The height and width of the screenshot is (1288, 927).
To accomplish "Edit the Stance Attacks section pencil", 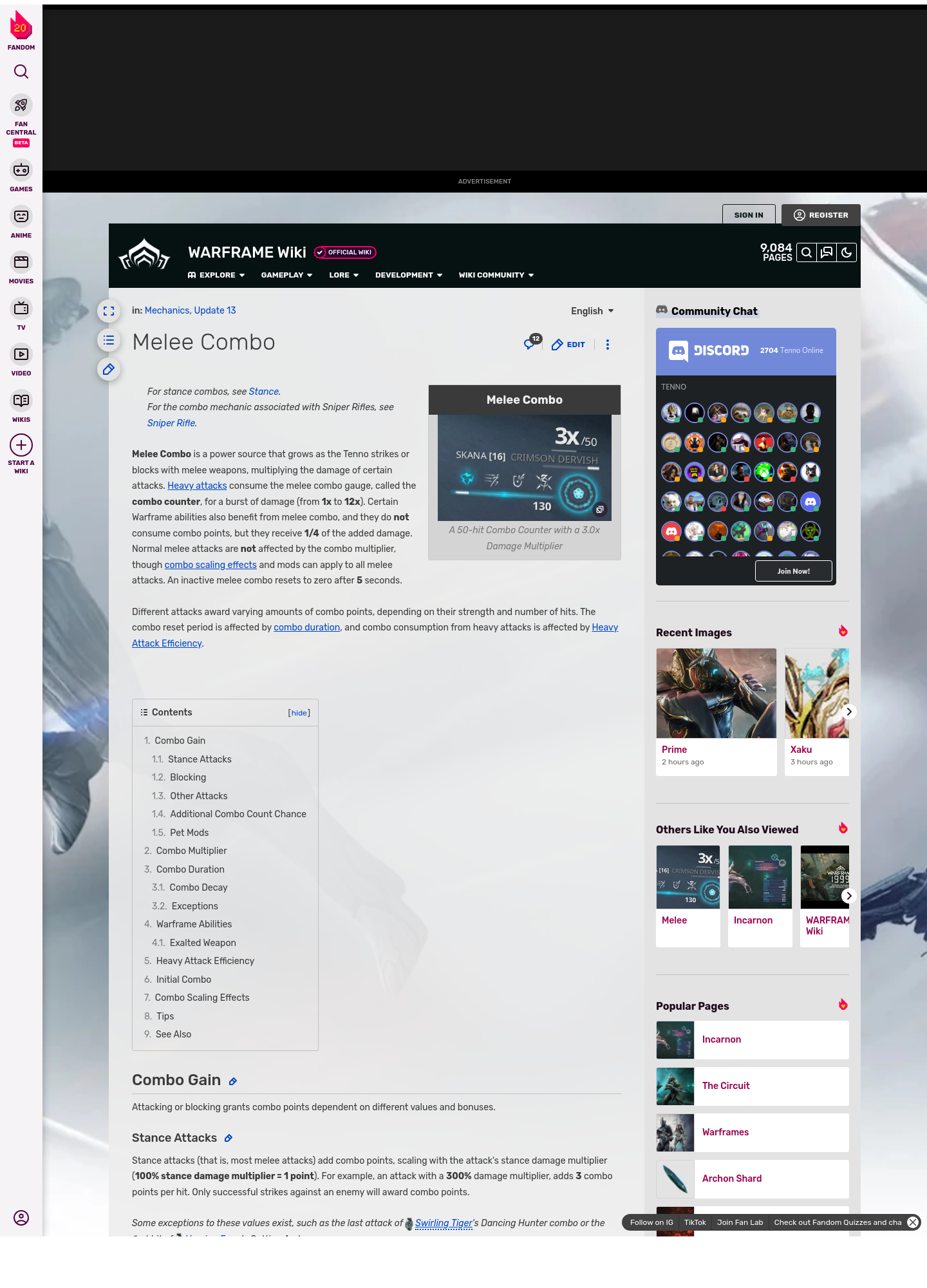I will pyautogui.click(x=229, y=1139).
